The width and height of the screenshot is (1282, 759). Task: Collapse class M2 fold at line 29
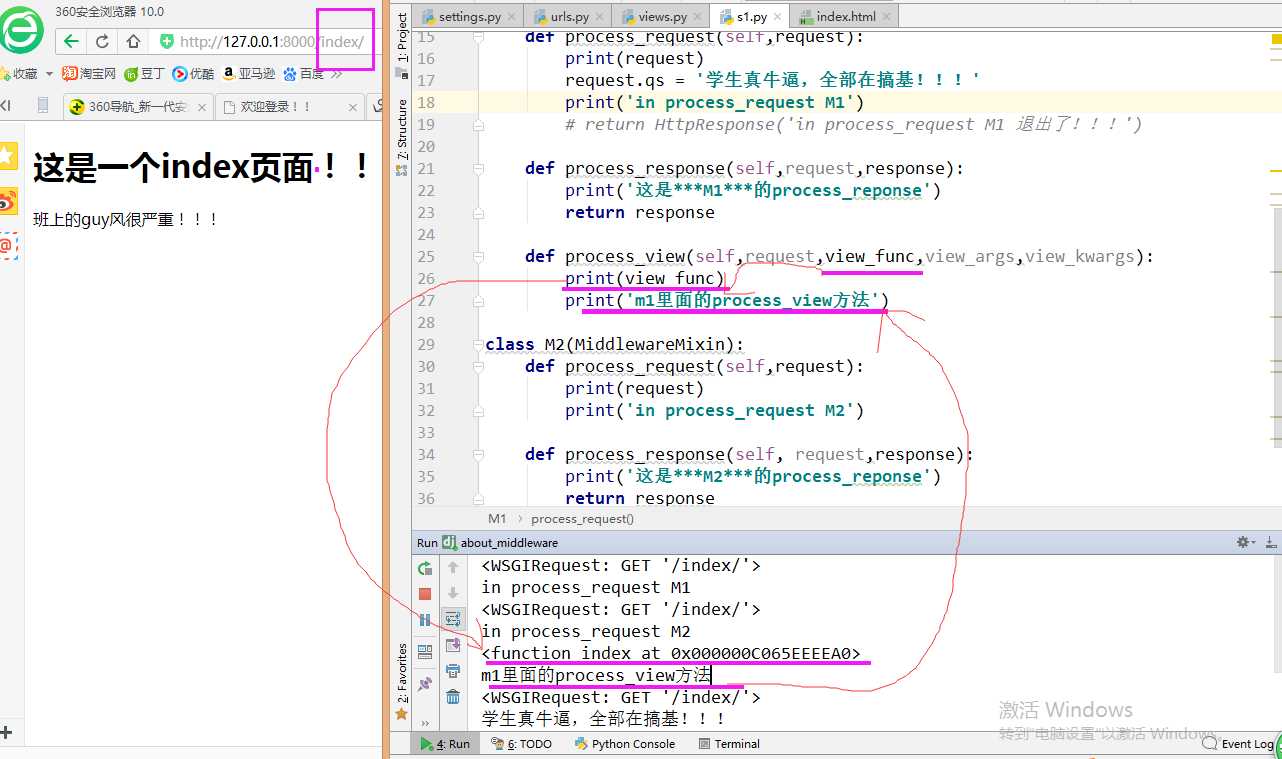[478, 344]
